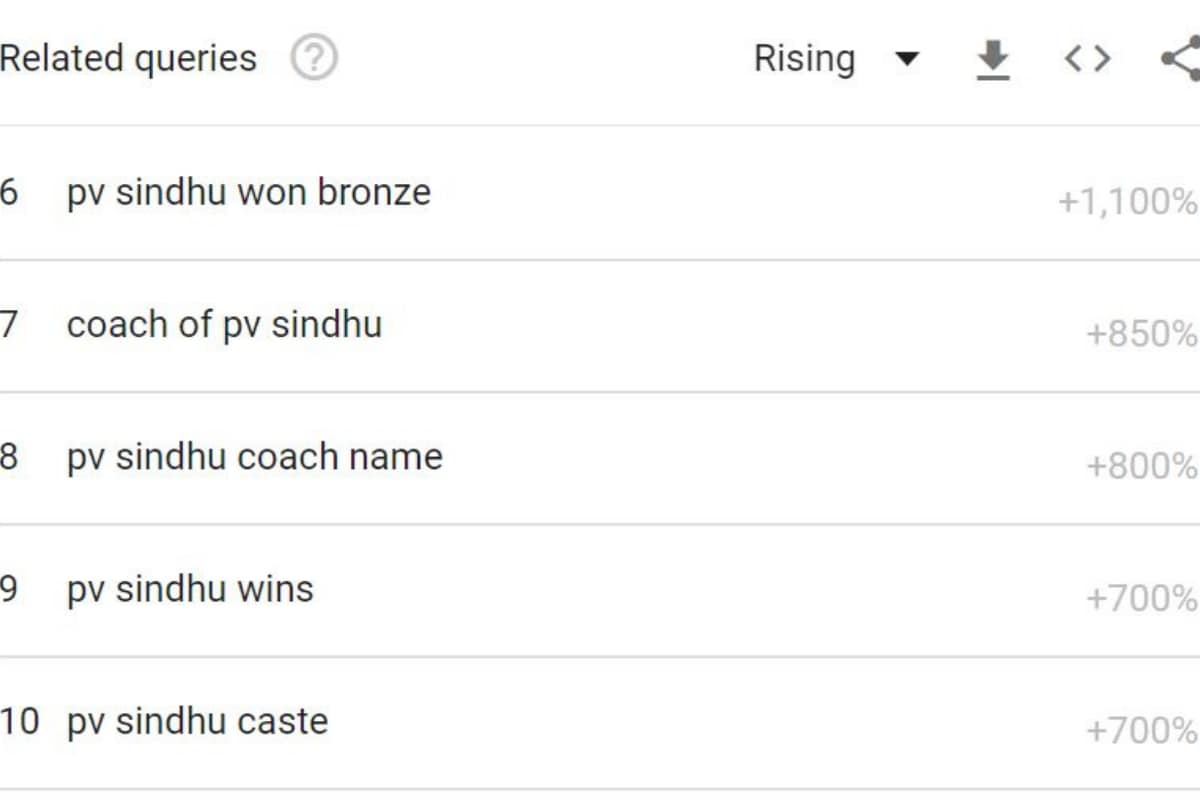
Task: Click the +700% value for 'pv sindhu wins'
Action: coord(1141,599)
